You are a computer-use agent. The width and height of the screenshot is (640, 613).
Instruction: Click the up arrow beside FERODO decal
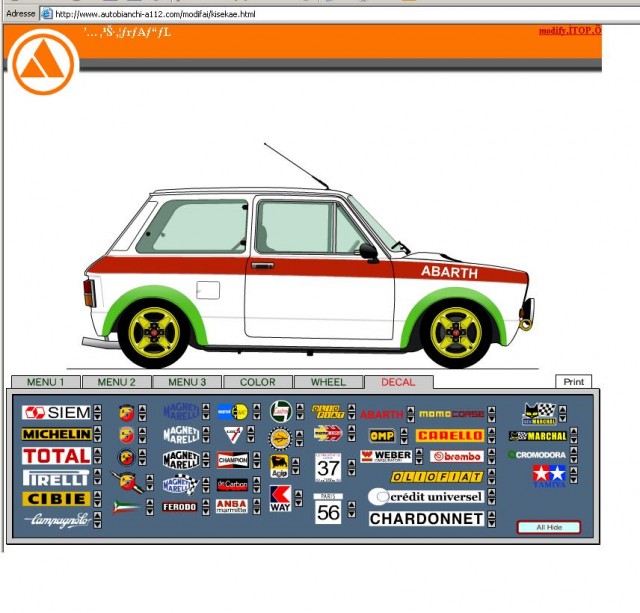205,503
